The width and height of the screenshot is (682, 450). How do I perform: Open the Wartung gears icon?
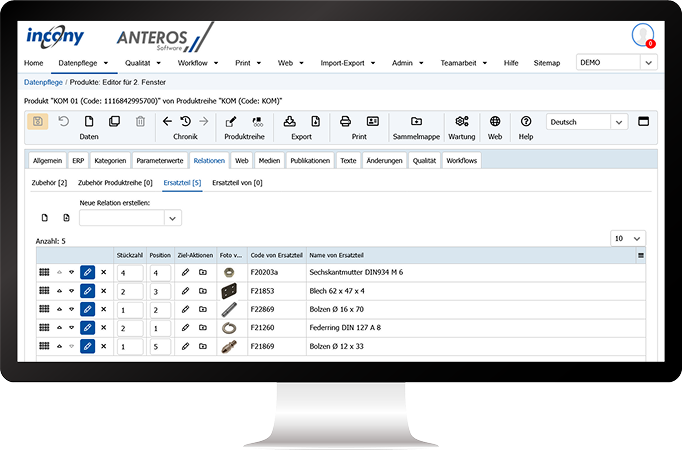462,121
